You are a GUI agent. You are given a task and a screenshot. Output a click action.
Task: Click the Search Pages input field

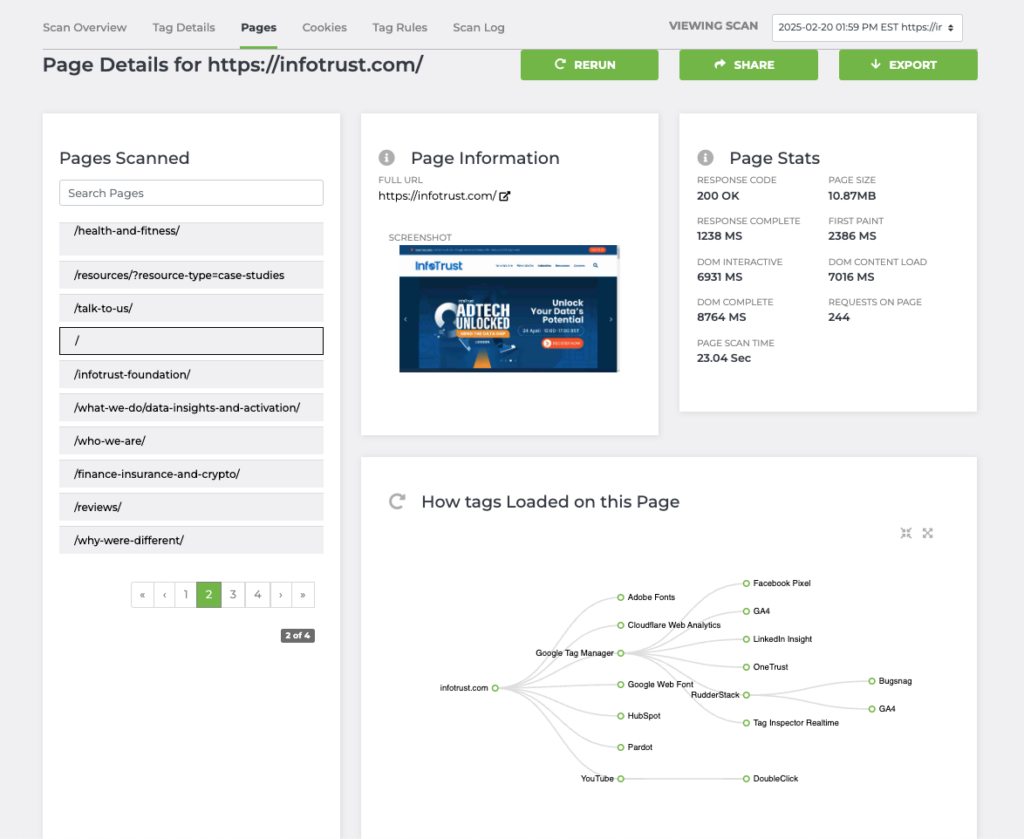[191, 193]
